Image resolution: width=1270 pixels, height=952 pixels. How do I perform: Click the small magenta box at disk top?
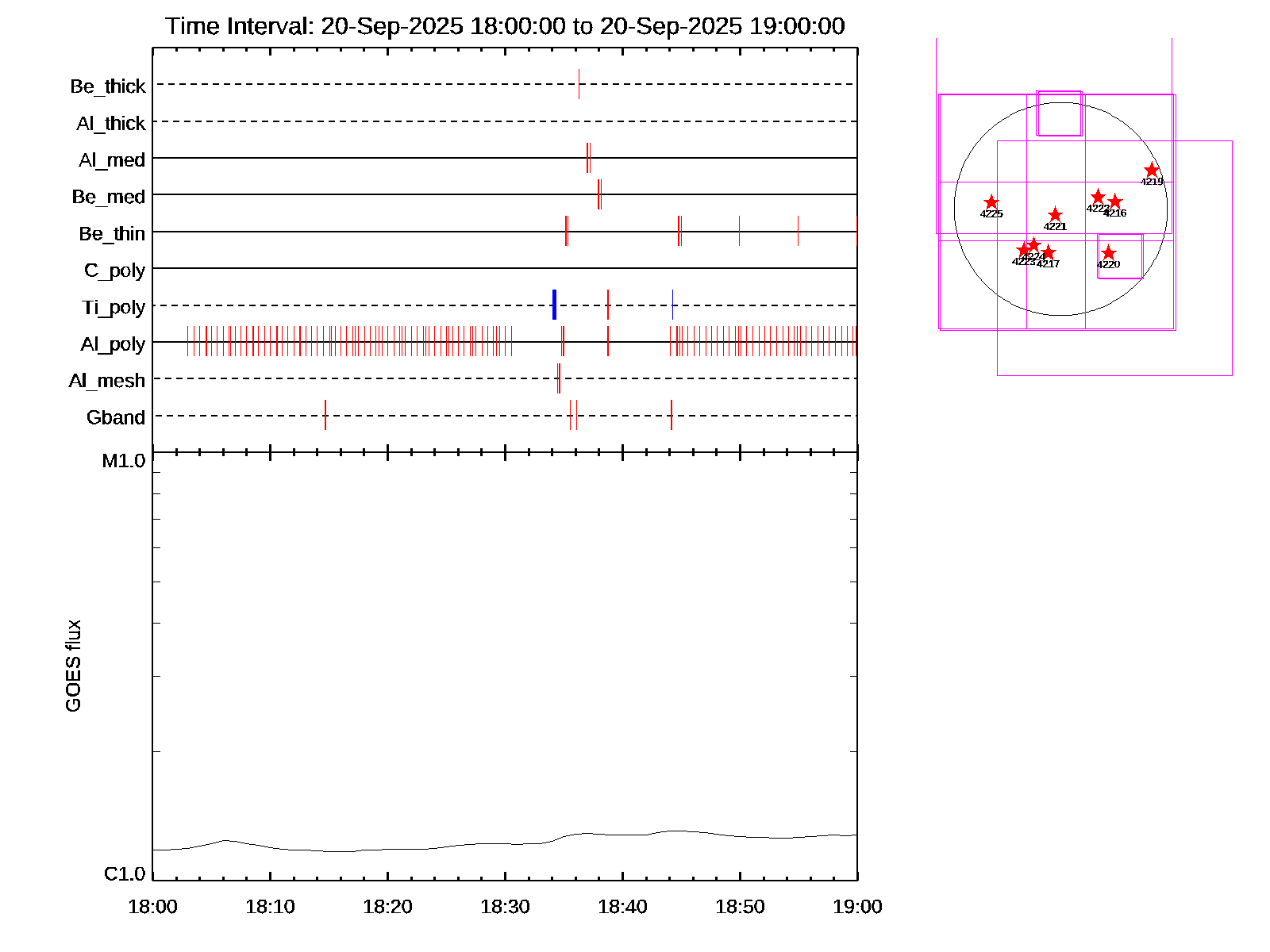(x=1059, y=113)
